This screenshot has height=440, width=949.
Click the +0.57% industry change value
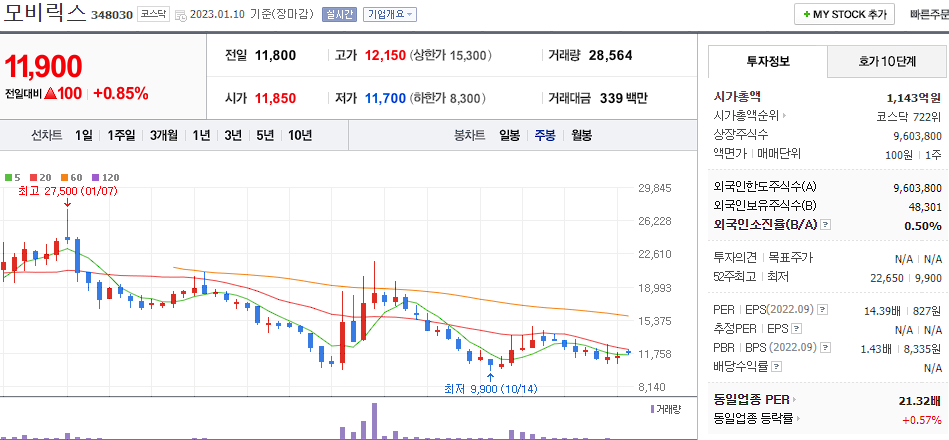pos(922,420)
